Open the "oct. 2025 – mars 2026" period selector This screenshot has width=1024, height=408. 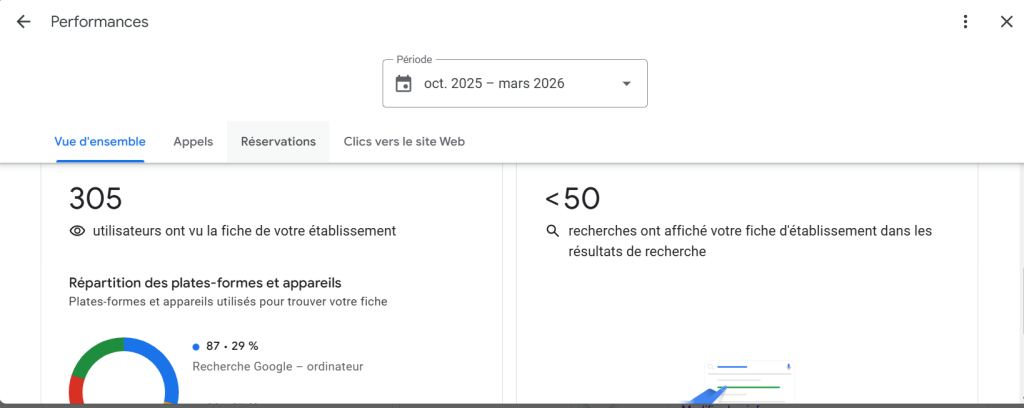click(x=494, y=84)
